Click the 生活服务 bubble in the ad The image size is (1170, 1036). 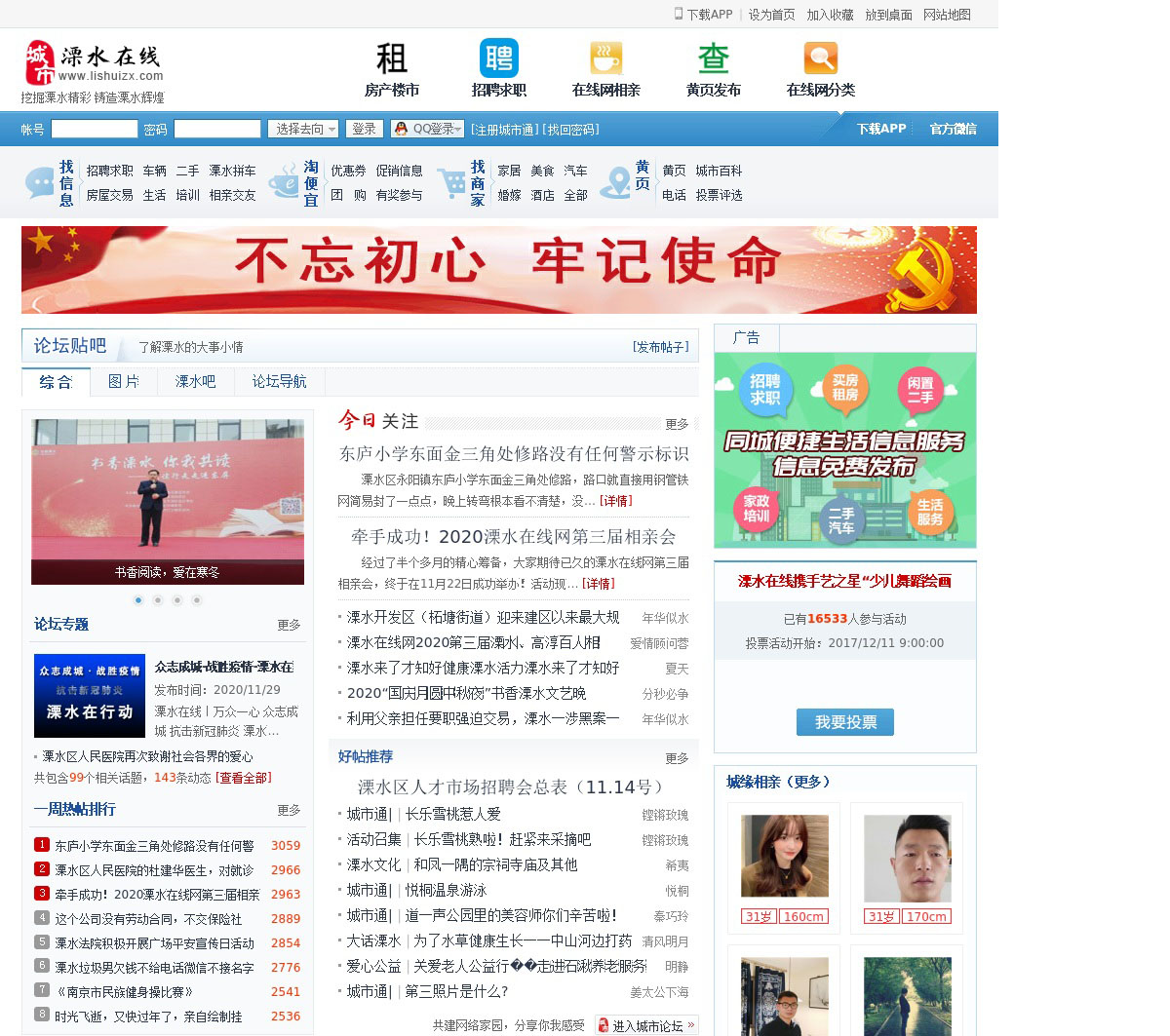click(930, 511)
